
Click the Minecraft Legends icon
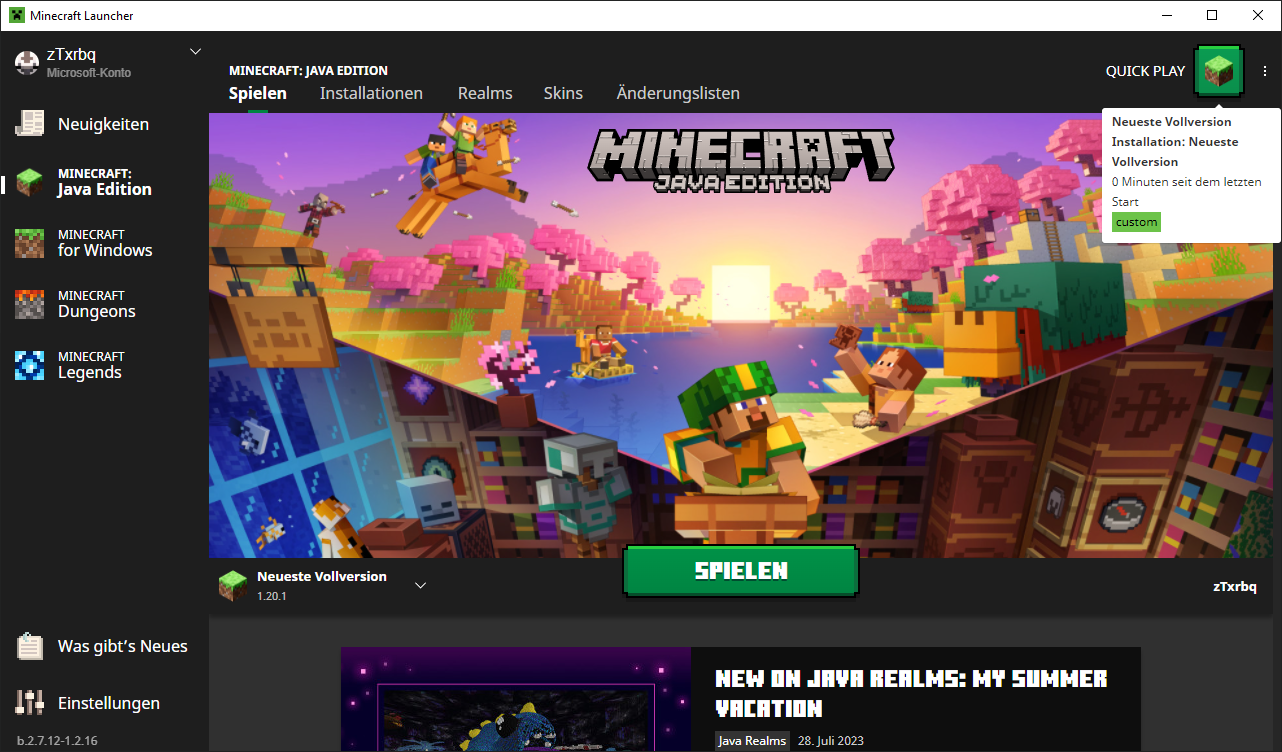(30, 364)
